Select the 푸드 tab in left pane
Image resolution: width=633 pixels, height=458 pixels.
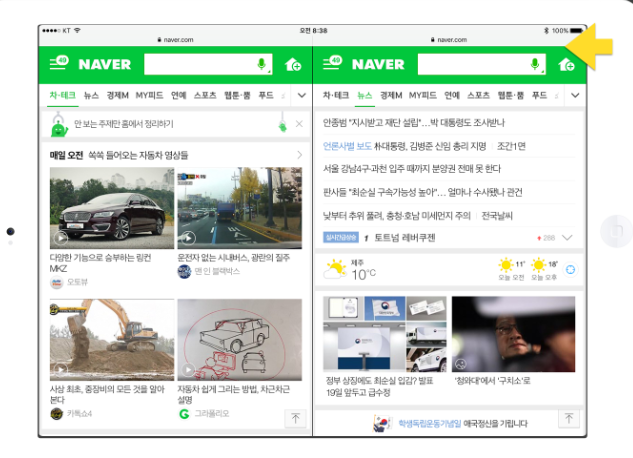click(266, 95)
